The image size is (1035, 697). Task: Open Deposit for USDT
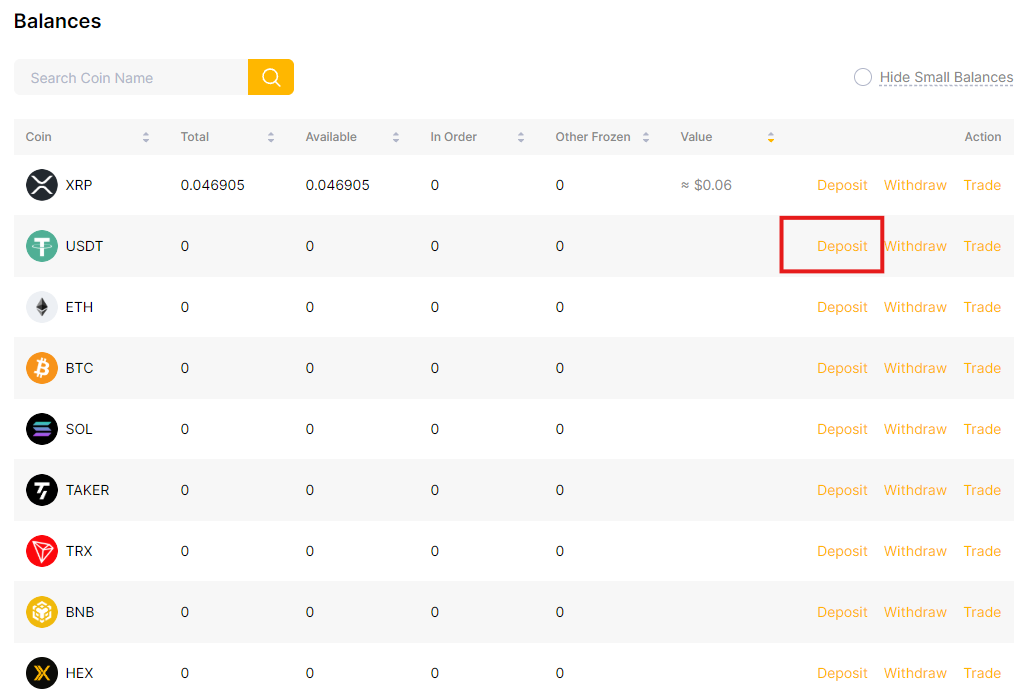click(x=842, y=246)
